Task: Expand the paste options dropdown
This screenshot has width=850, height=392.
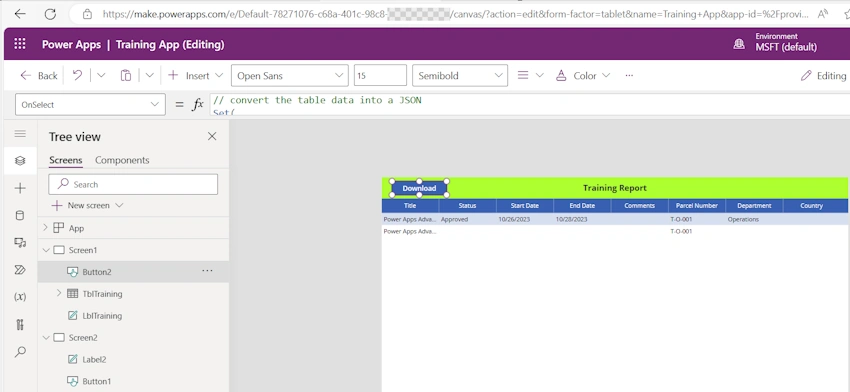Action: point(150,76)
